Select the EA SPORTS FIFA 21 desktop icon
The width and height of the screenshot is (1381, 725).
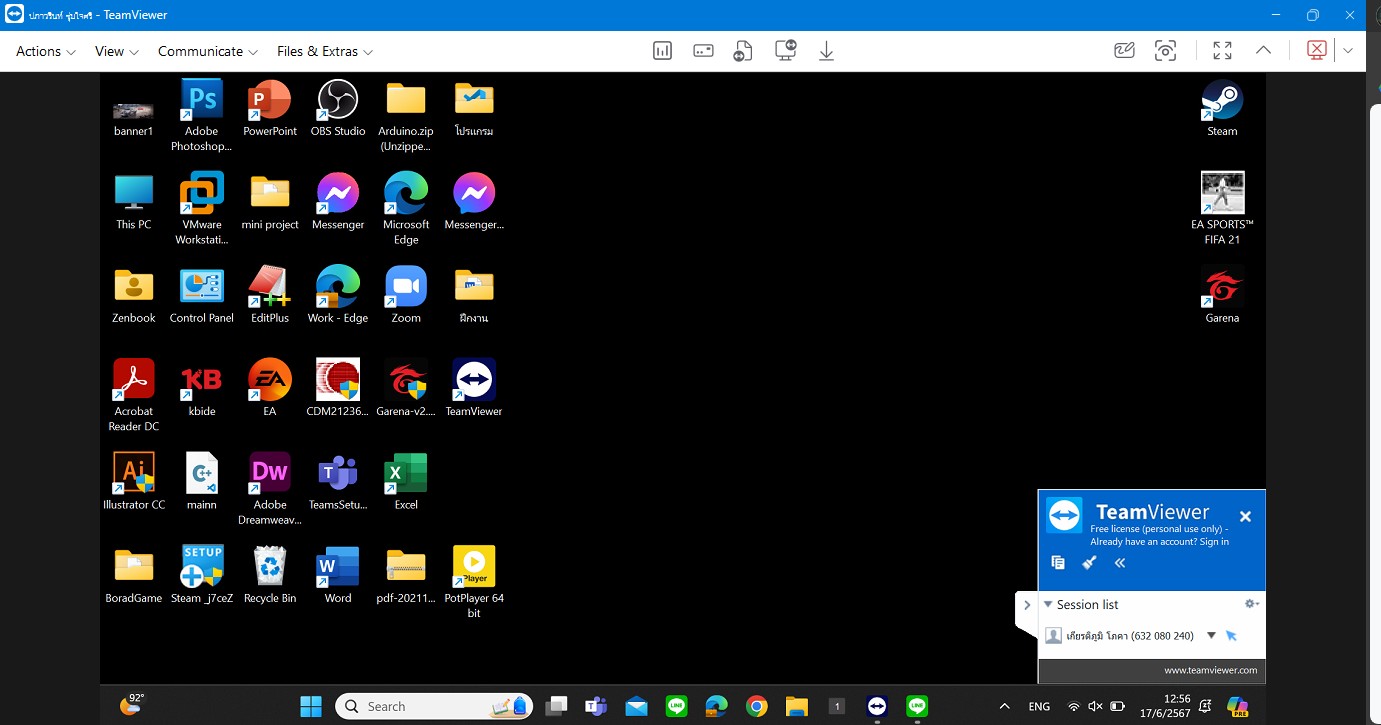(1222, 209)
